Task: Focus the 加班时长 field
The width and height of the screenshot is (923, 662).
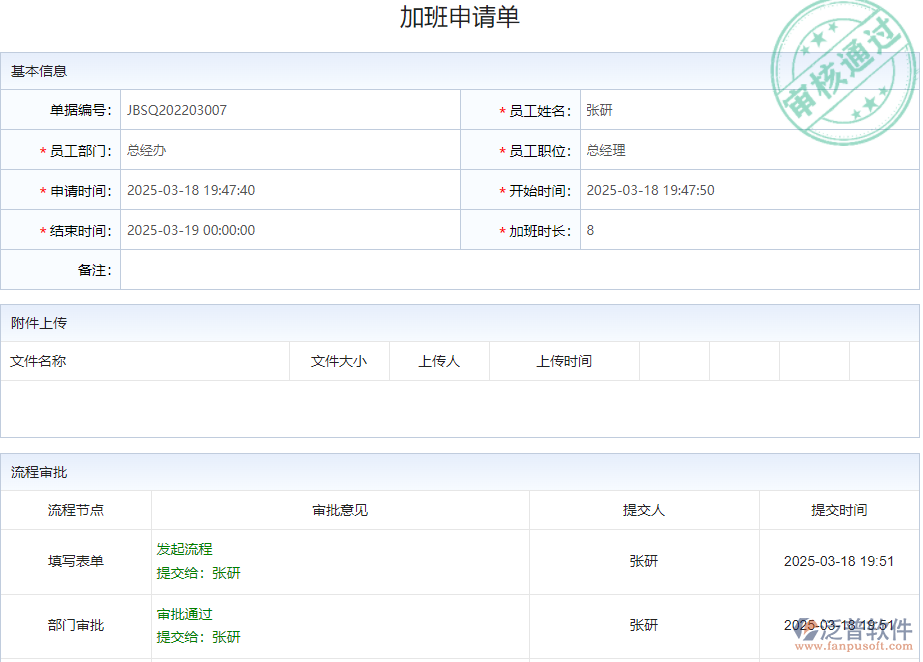Action: tap(748, 230)
